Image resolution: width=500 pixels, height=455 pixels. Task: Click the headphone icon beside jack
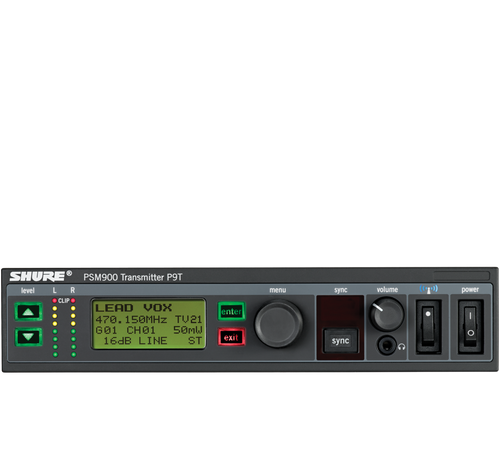tap(402, 347)
